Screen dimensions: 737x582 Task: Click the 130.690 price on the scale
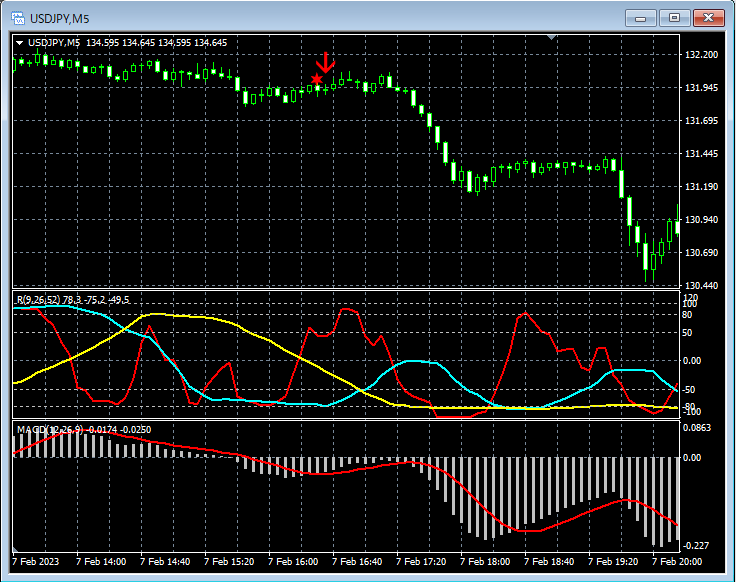pos(703,253)
